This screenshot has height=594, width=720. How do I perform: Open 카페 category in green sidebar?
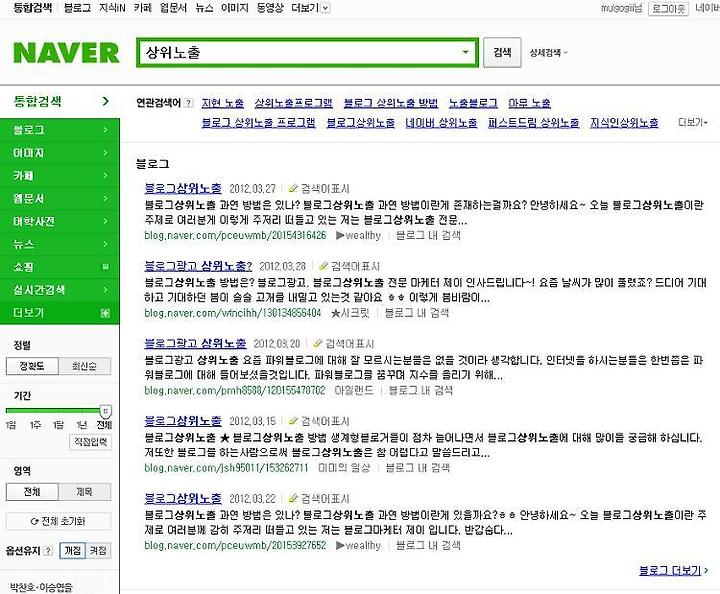(x=60, y=176)
